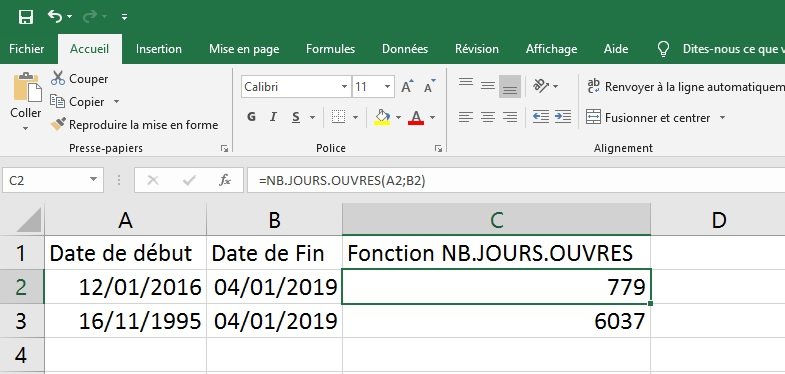Click the fx insert function icon
The height and width of the screenshot is (374, 785).
coord(225,180)
